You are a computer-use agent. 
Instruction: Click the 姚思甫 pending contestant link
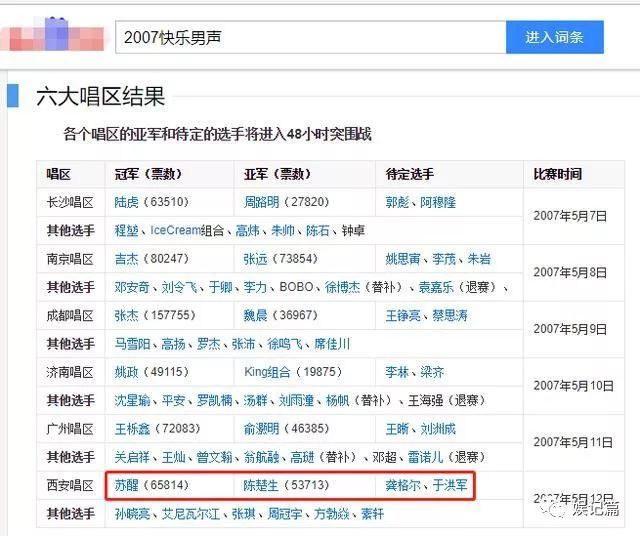tap(403, 259)
